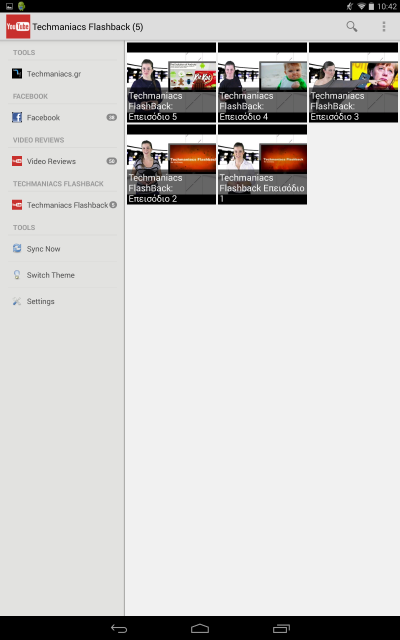Open Techmaniacs FlashBack Επεισόδιο 5 video
The width and height of the screenshot is (400, 640).
171,82
